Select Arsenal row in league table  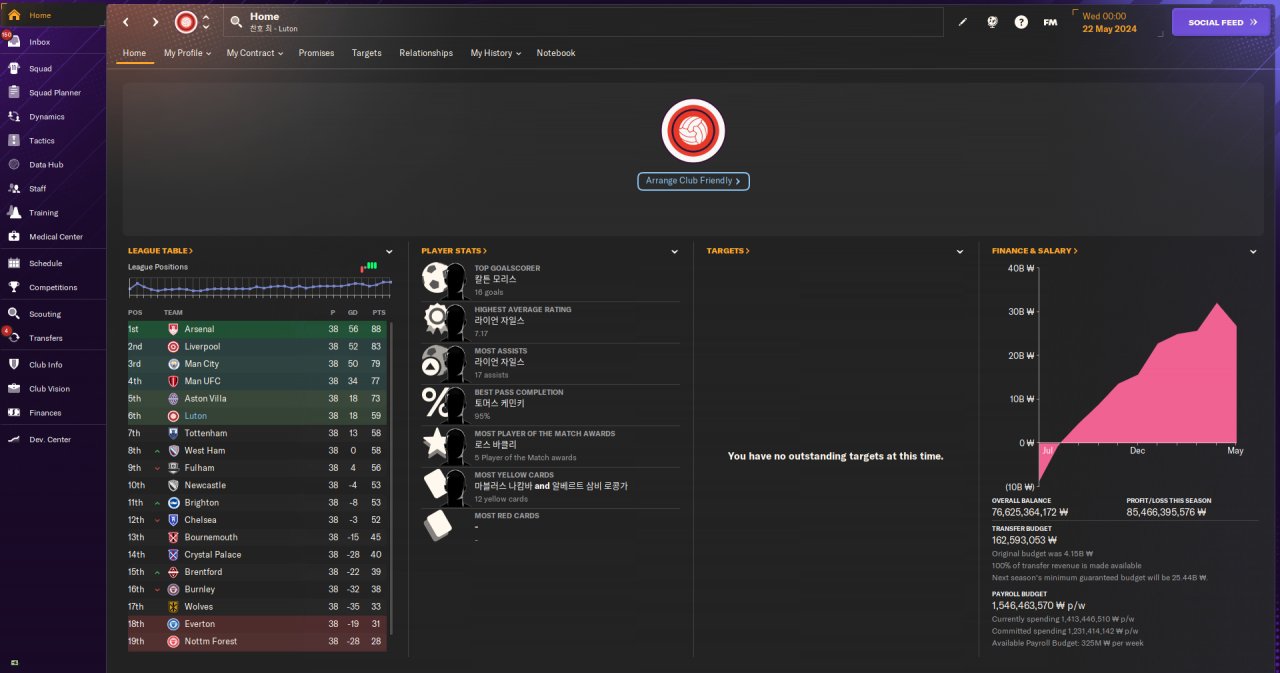point(258,329)
